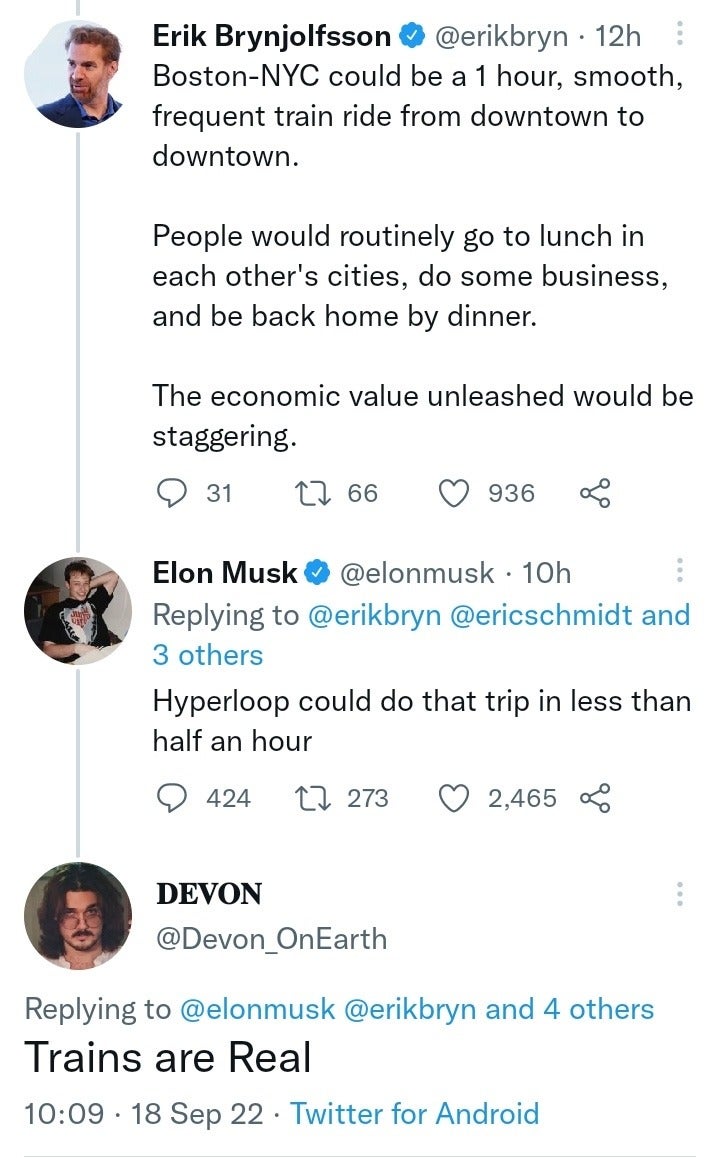Open Erik Brynjolfsson's profile by his name
This screenshot has width=720, height=1158.
click(271, 36)
